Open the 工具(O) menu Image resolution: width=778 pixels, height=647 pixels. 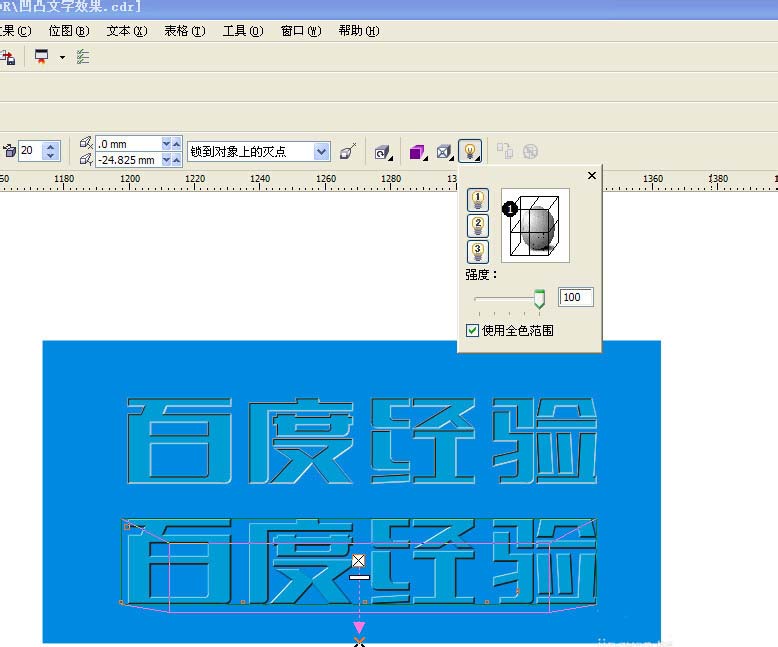click(243, 31)
